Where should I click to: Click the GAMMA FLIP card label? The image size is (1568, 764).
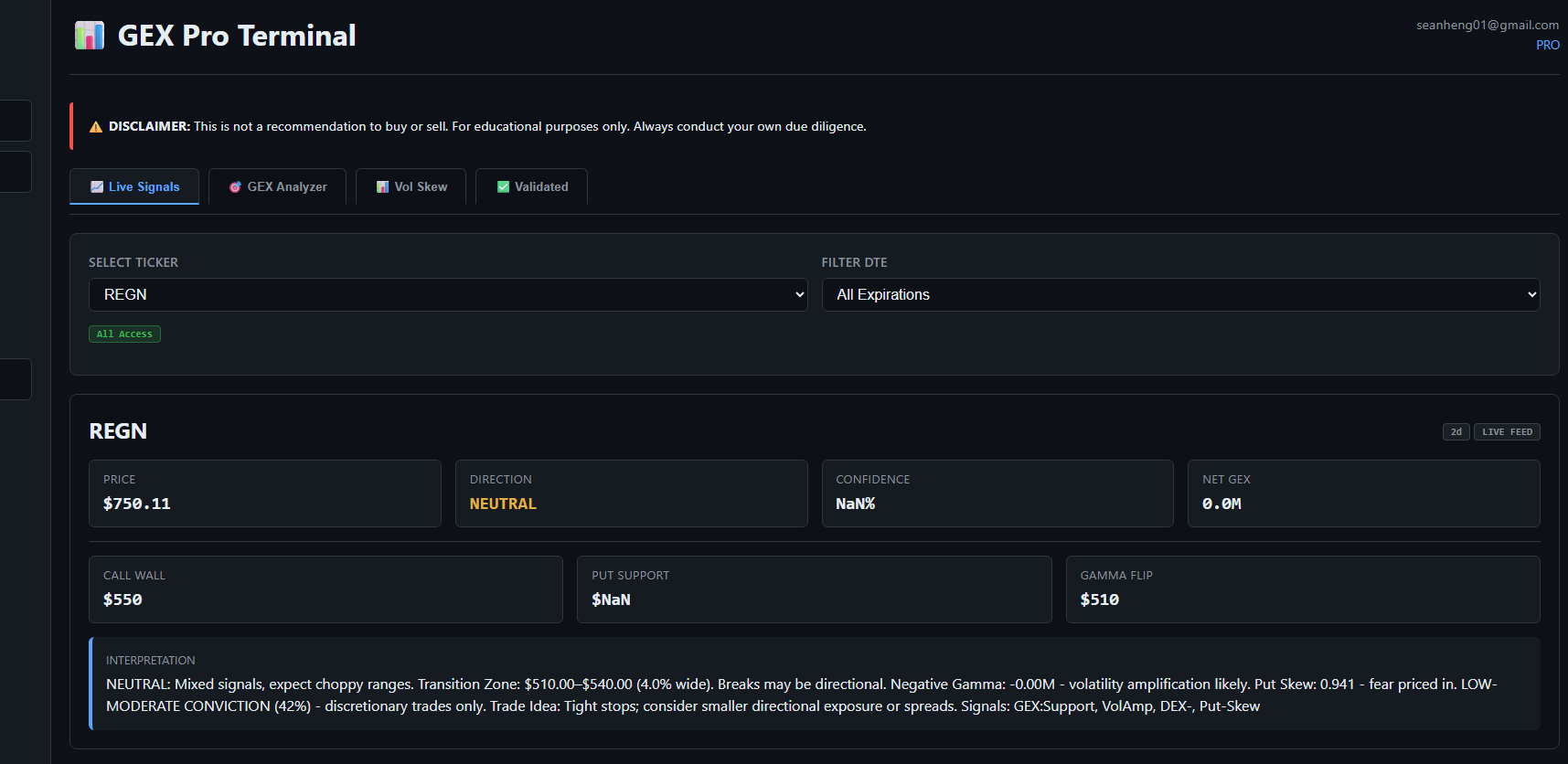(x=1116, y=576)
